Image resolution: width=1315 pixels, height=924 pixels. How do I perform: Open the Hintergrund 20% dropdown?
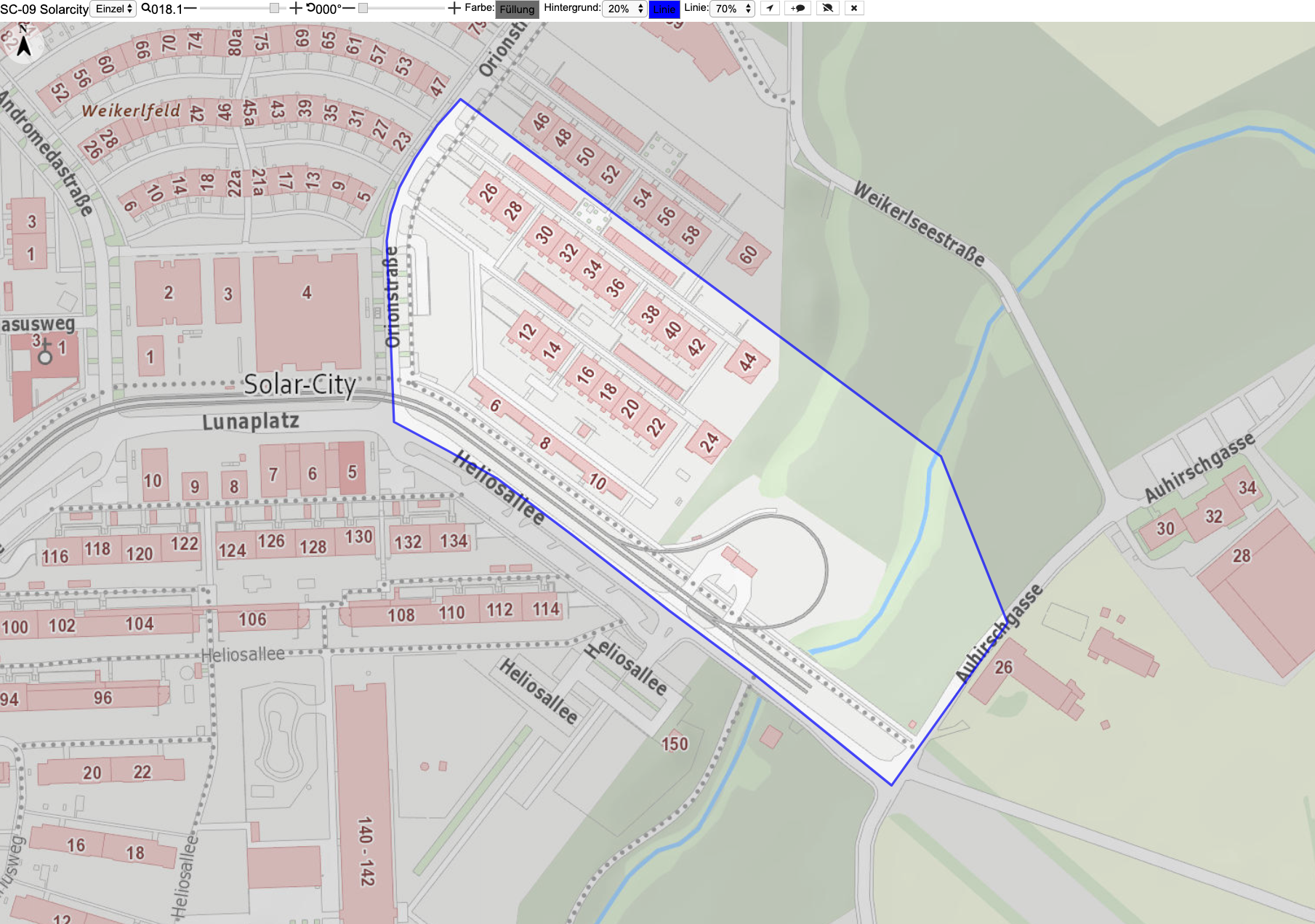pos(625,9)
